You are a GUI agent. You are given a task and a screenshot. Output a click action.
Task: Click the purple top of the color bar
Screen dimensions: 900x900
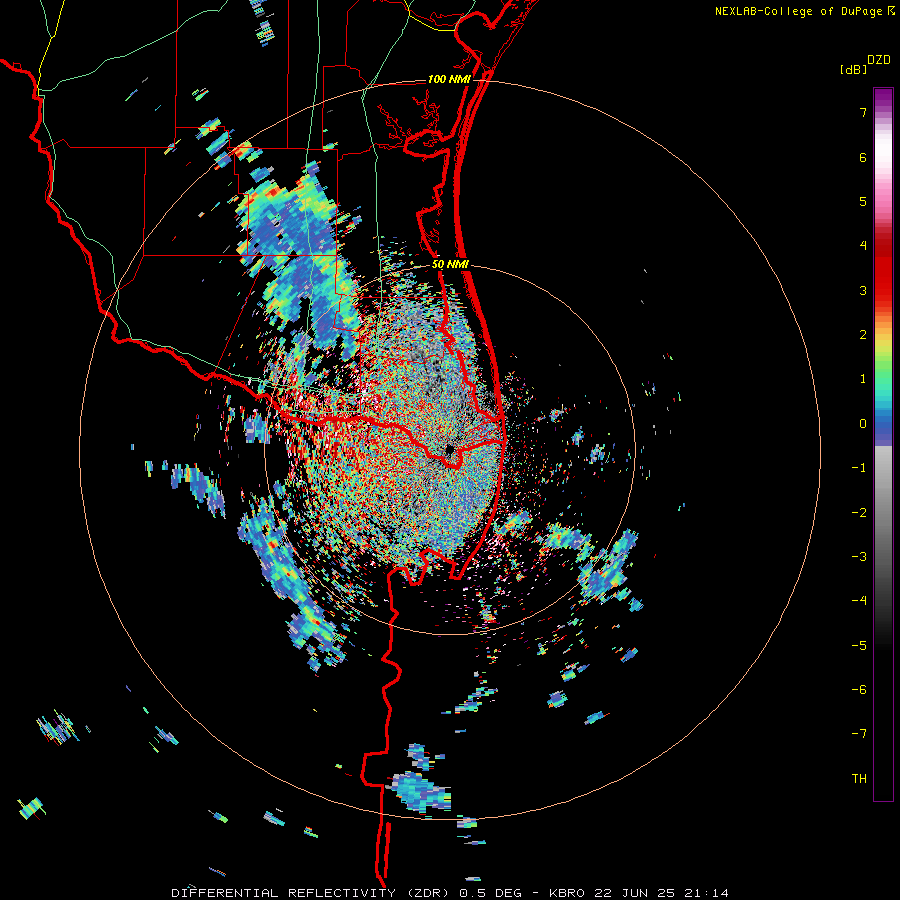click(883, 98)
